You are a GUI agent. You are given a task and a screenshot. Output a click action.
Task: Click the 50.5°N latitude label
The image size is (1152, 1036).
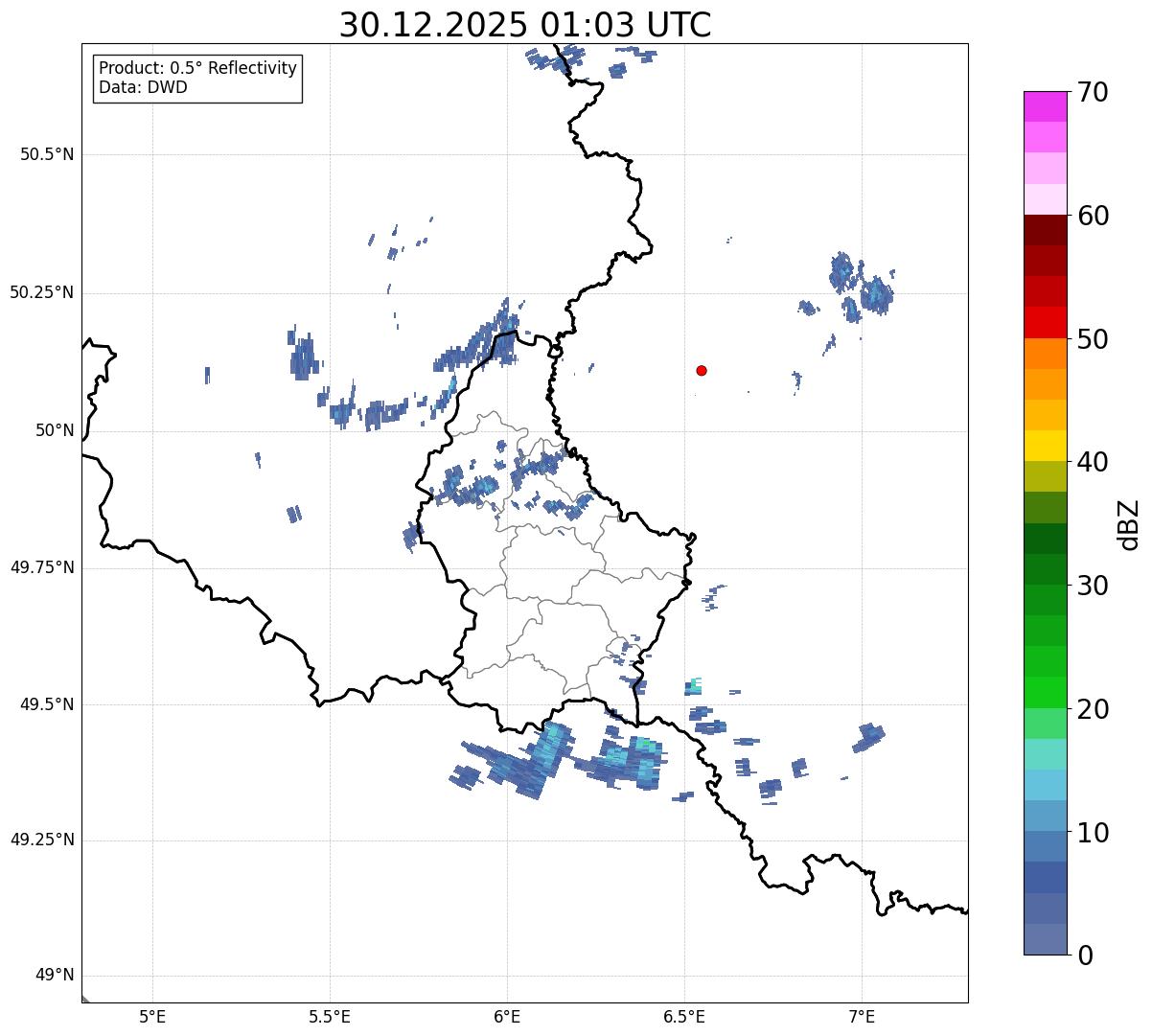pos(47,154)
